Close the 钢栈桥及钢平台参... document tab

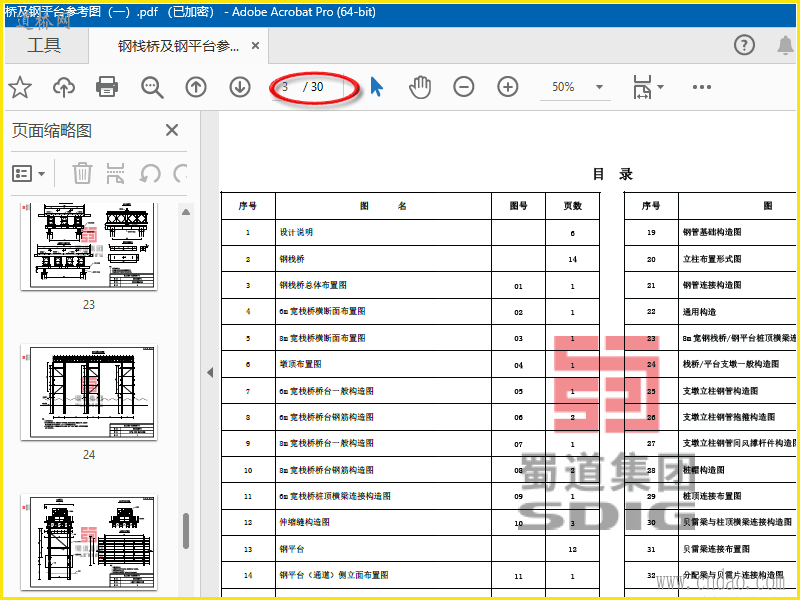pos(256,46)
